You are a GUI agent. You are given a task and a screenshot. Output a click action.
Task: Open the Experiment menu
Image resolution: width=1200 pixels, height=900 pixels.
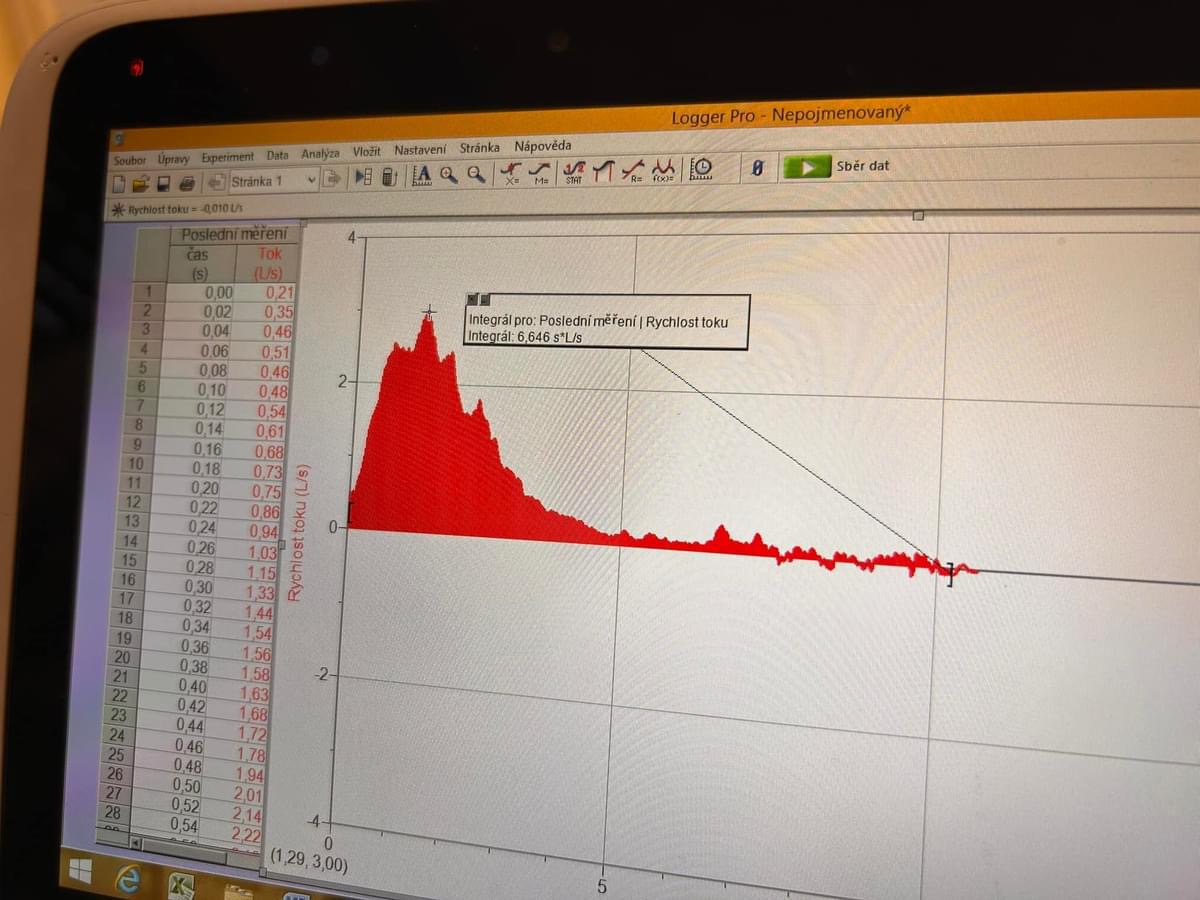click(228, 157)
